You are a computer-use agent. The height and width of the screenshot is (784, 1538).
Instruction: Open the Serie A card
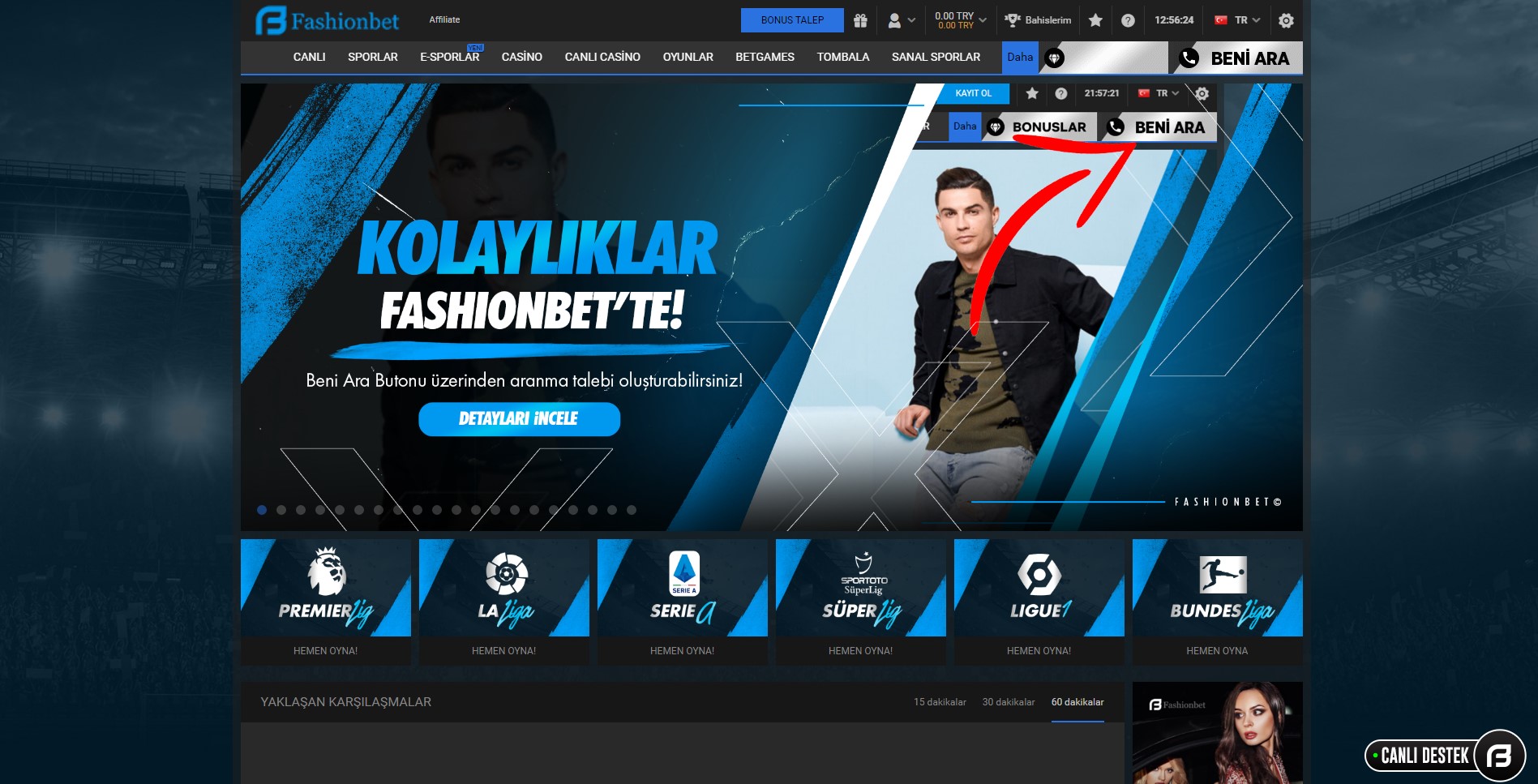(x=683, y=588)
